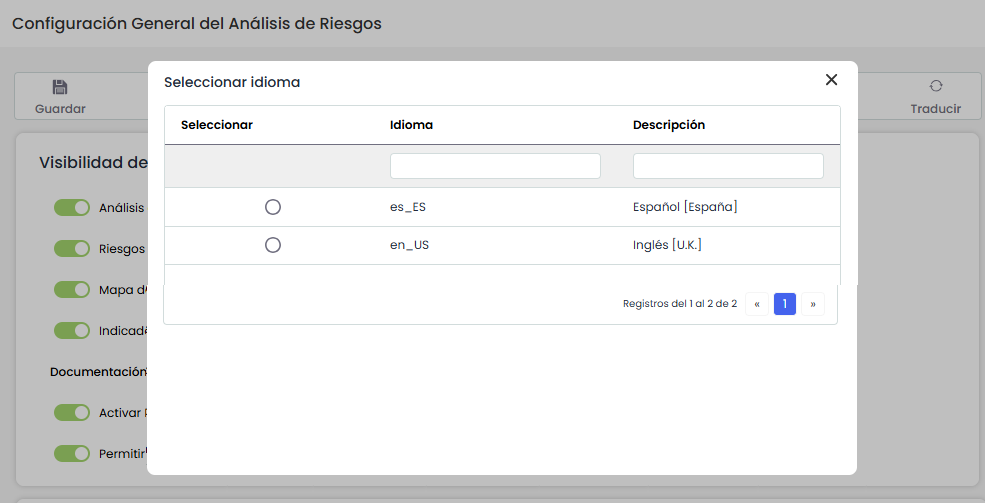Sort by the Descripción column header
Screen dimensions: 985x503
coord(669,125)
